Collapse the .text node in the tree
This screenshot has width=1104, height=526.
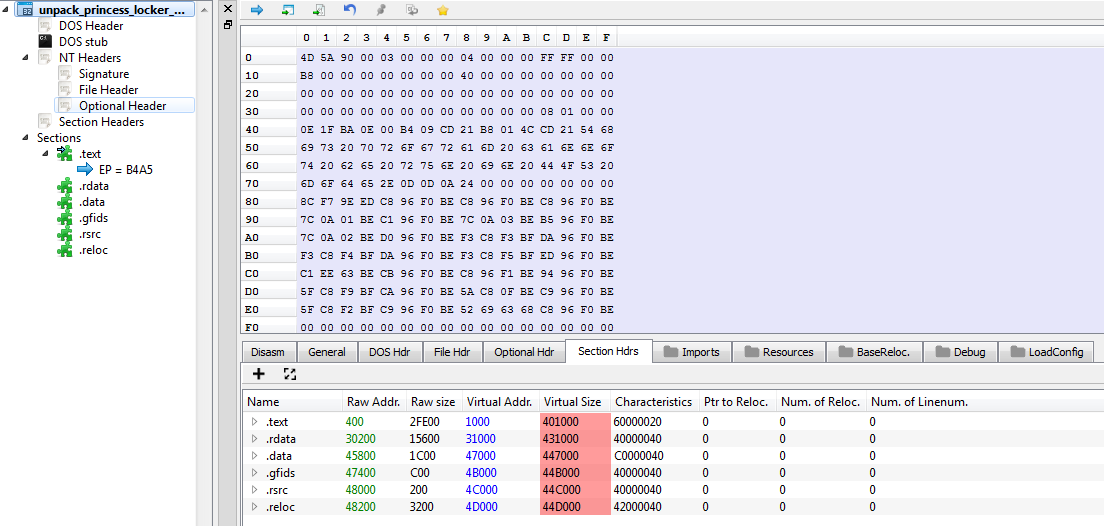46,154
